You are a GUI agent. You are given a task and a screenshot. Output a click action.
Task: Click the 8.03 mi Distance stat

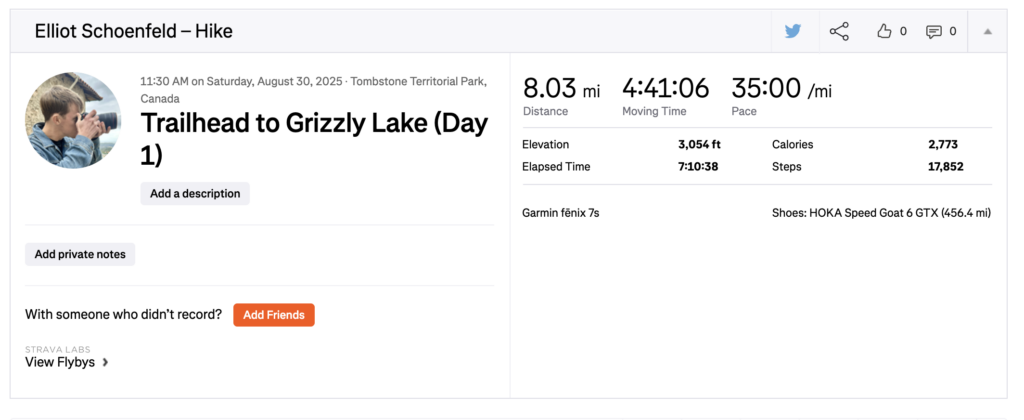coord(561,90)
